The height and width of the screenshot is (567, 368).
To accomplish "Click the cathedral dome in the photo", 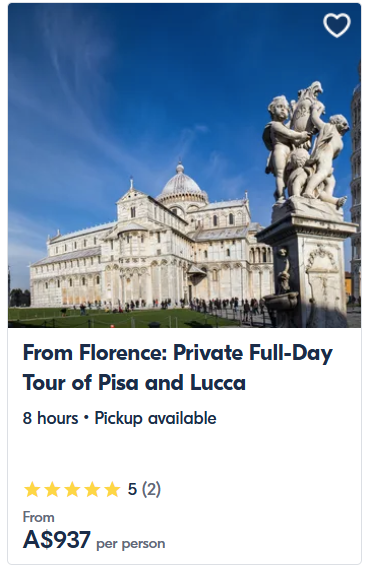I will pos(181,183).
